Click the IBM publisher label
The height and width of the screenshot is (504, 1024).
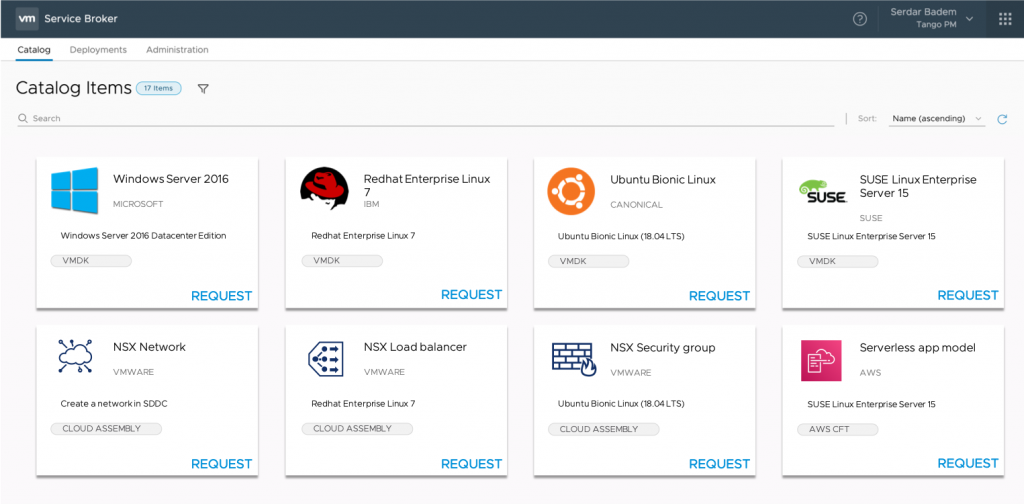(x=372, y=204)
